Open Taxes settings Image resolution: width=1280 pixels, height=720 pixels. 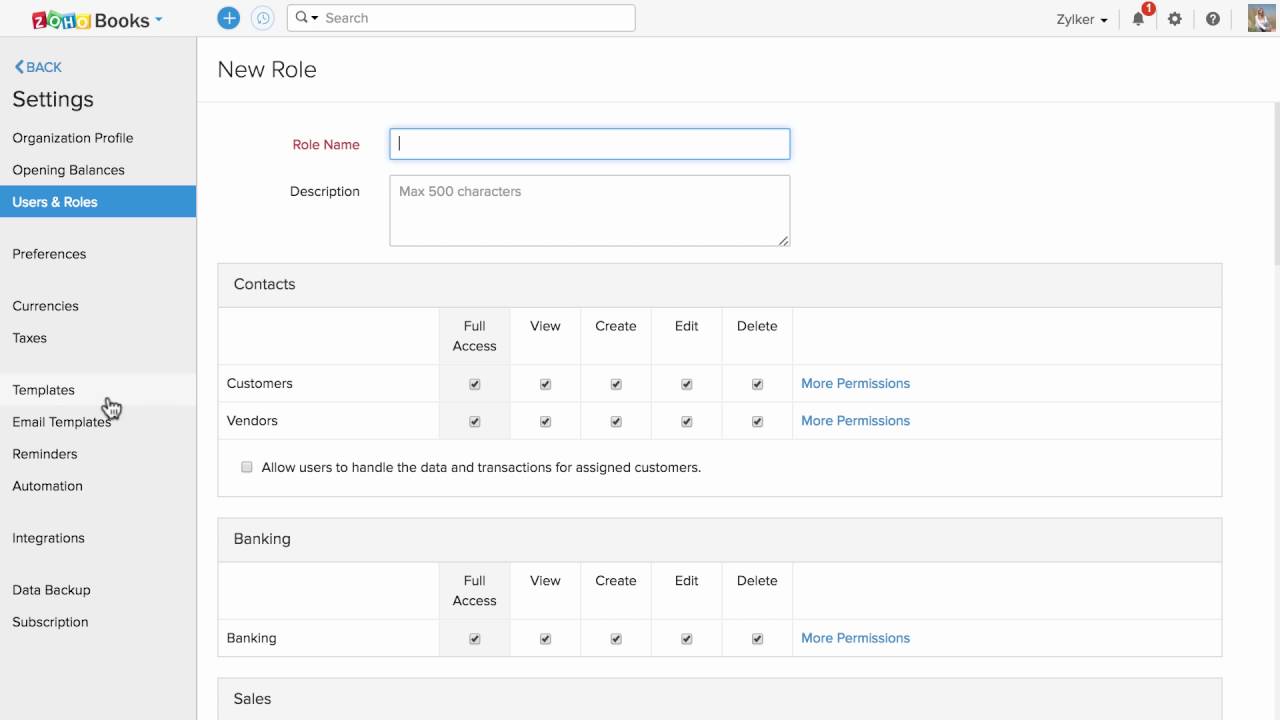pos(30,338)
